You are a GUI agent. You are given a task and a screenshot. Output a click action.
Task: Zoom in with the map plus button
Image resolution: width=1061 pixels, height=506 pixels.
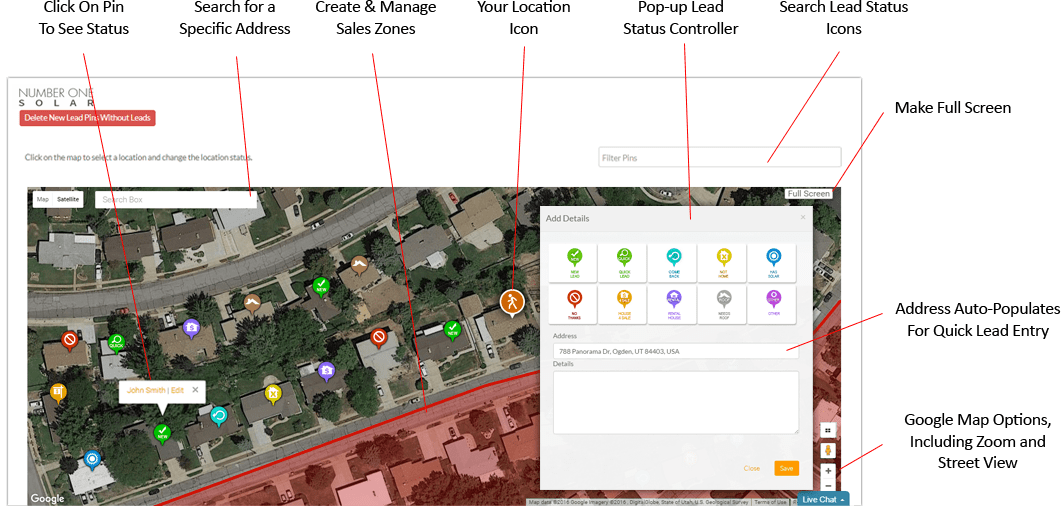click(829, 470)
